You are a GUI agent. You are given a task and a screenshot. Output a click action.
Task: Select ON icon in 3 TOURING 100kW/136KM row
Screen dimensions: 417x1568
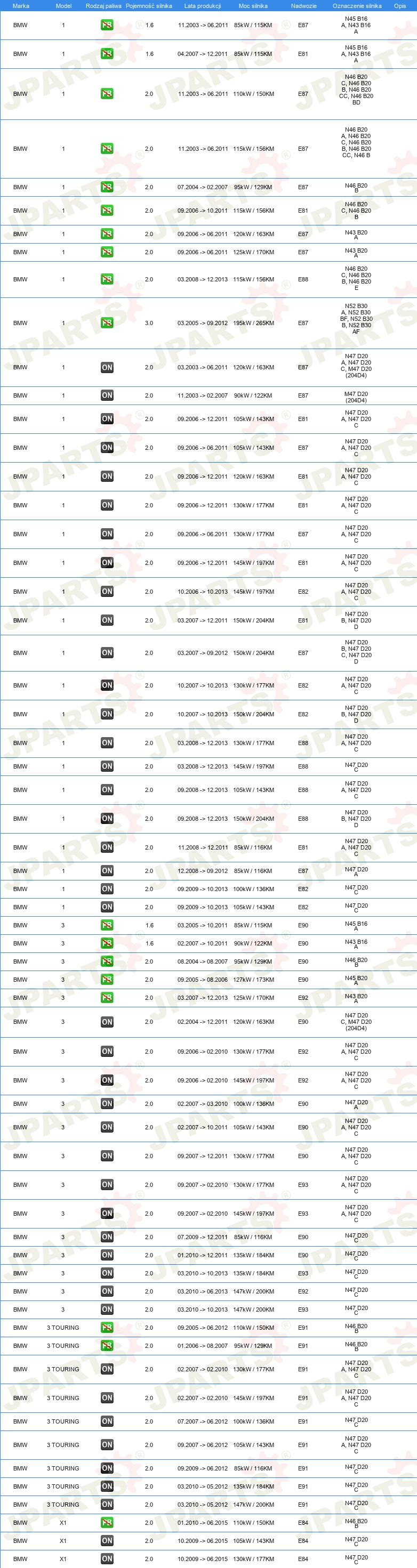107,1422
